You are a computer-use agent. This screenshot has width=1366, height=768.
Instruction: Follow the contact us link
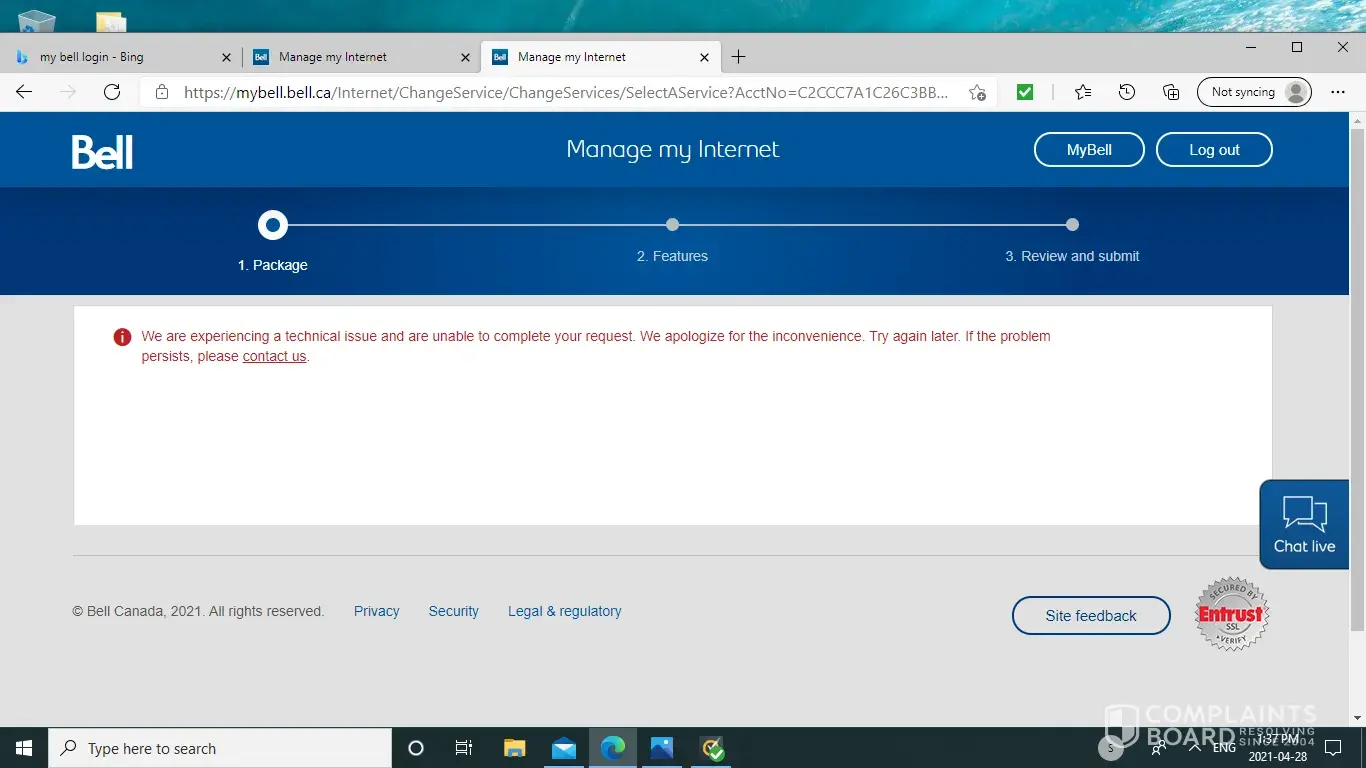274,357
